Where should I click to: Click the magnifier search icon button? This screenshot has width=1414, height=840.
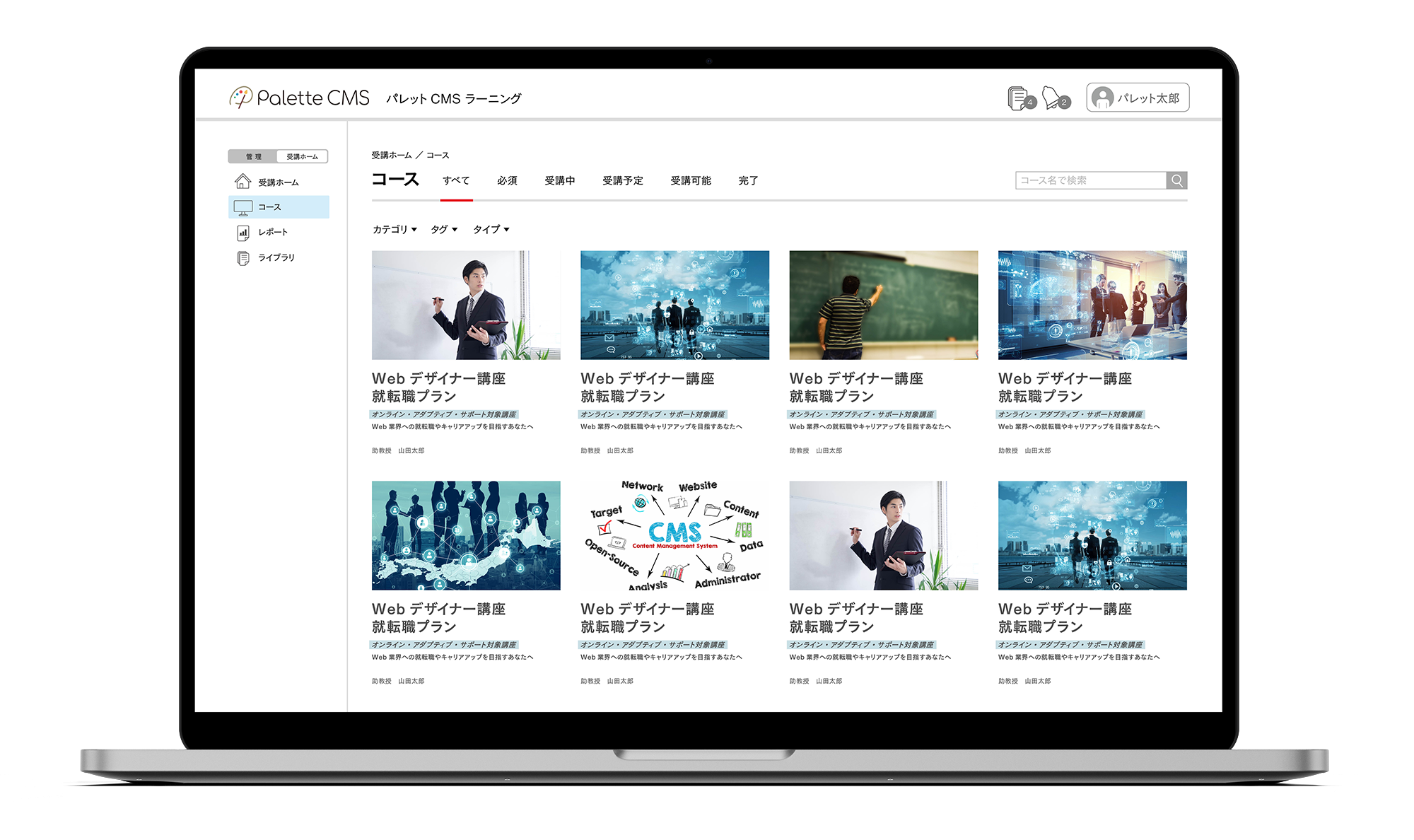1176,180
